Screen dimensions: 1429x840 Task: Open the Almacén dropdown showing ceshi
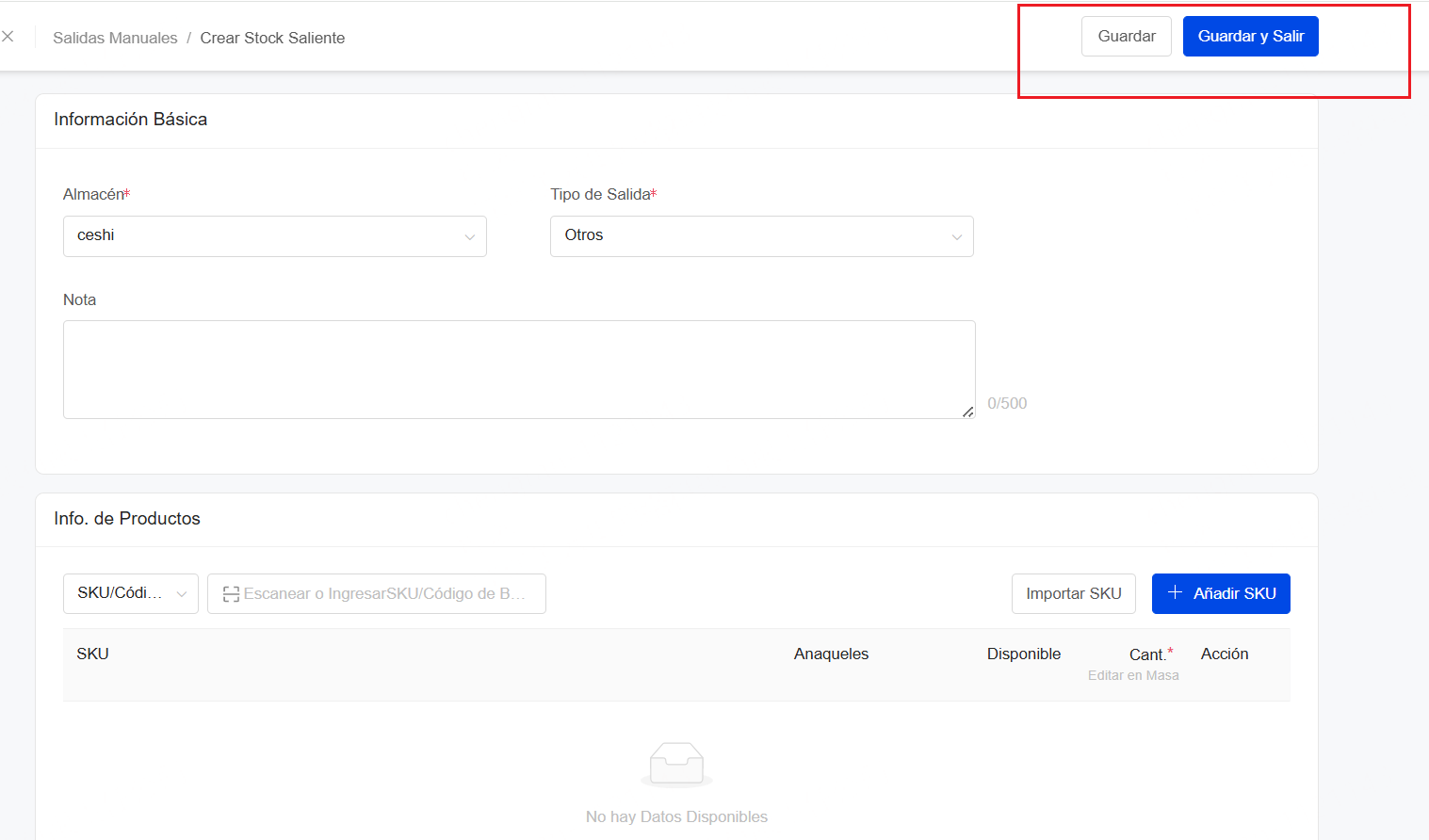coord(275,236)
